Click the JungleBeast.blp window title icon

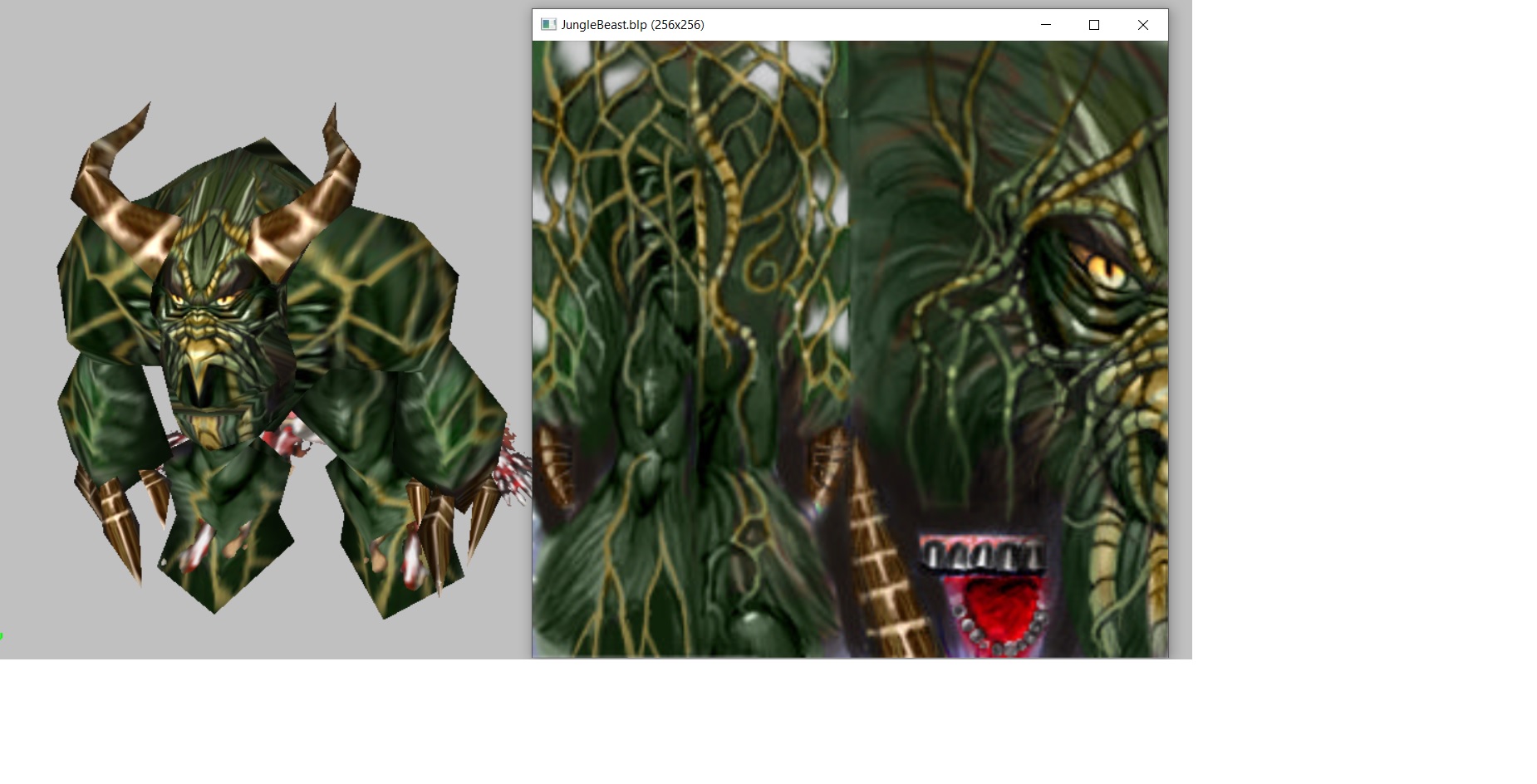coord(548,25)
